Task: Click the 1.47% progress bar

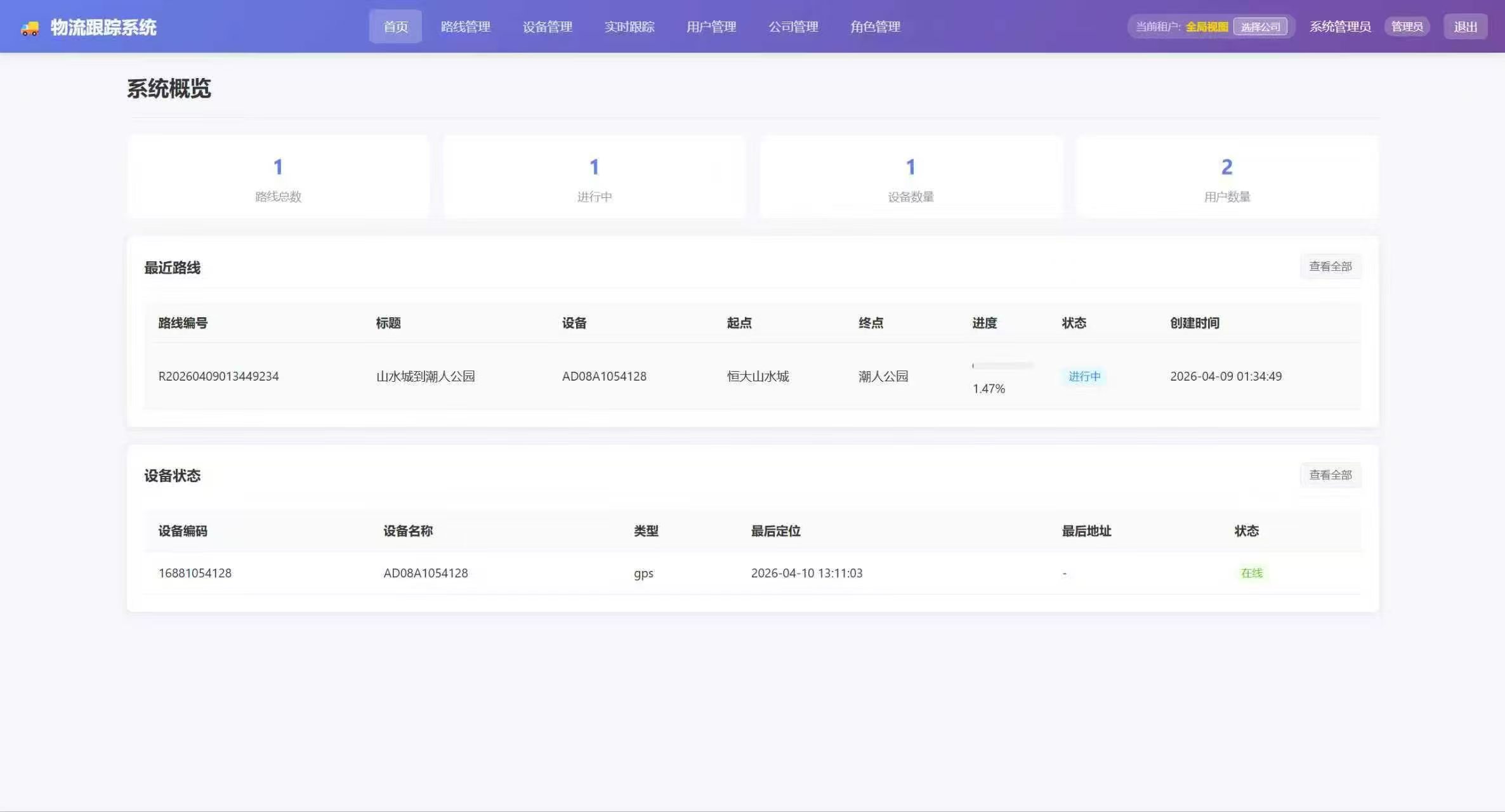Action: [1002, 365]
